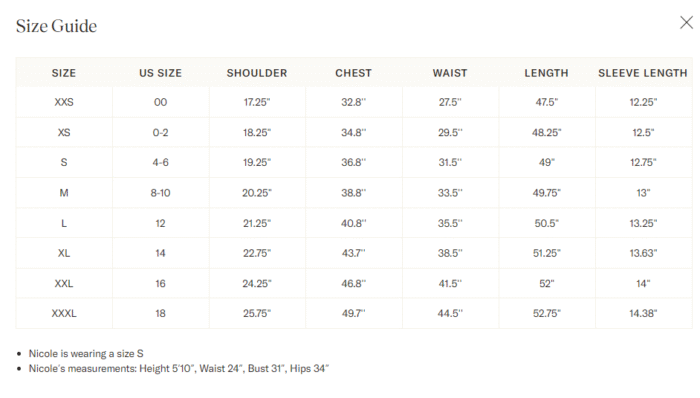Click the SIZE column header

click(x=64, y=73)
